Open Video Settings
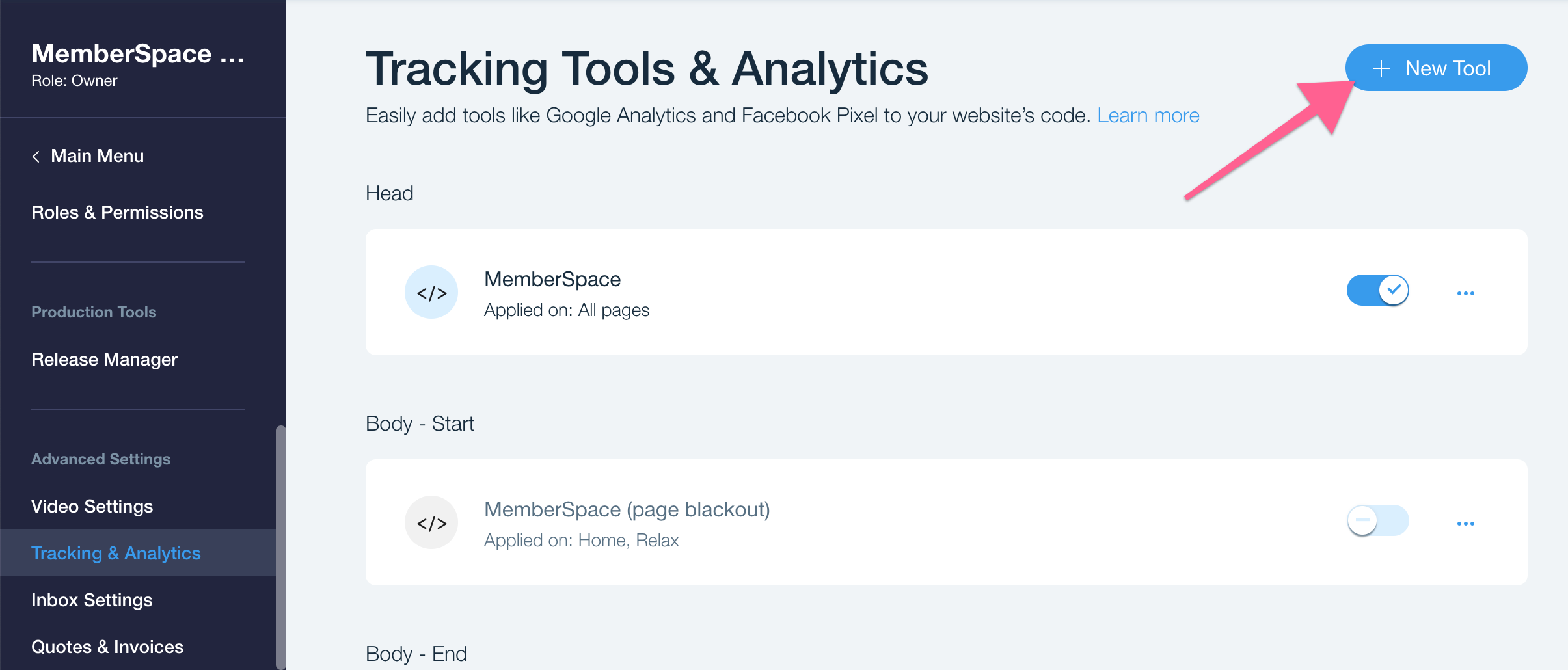Image resolution: width=1568 pixels, height=670 pixels. point(92,507)
